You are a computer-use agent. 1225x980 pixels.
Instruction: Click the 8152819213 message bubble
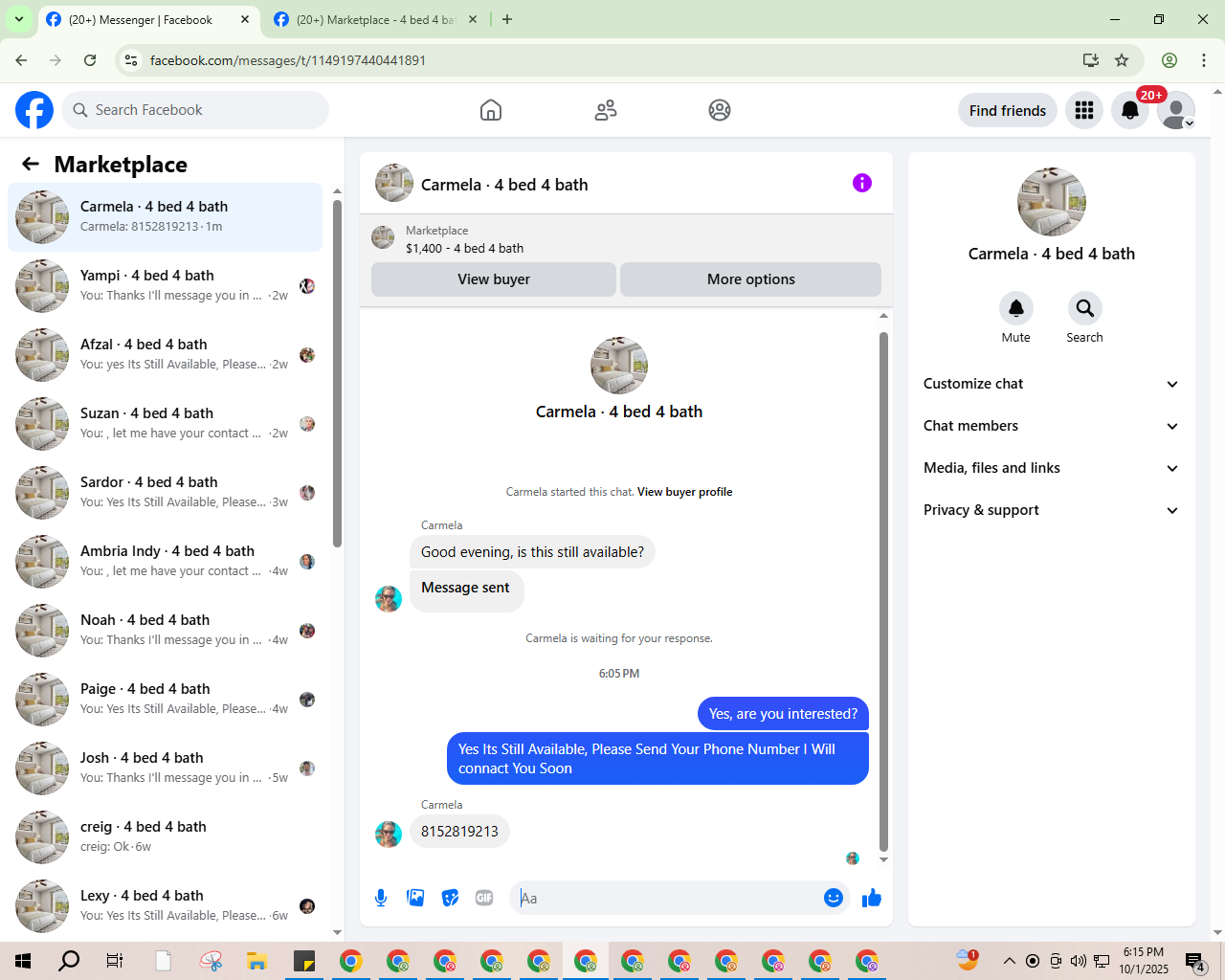pyautogui.click(x=459, y=832)
